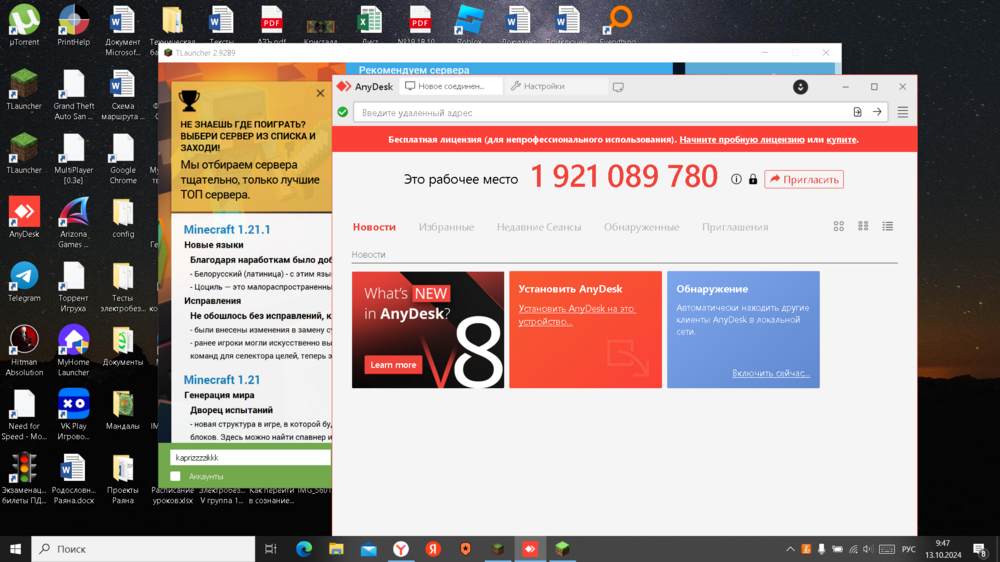Select the VK Play desktop icon
The width and height of the screenshot is (1000, 562).
coord(73,415)
